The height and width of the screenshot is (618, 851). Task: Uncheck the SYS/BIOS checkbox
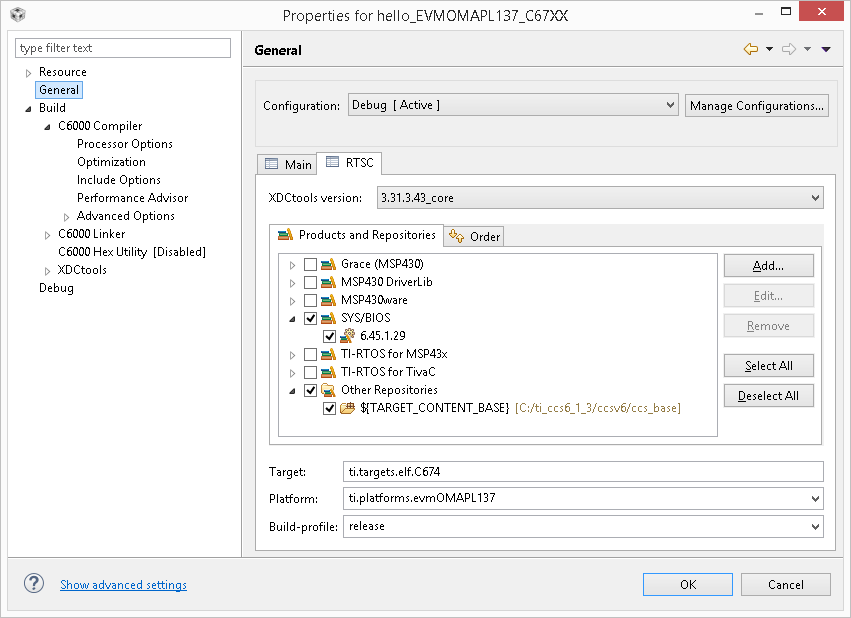[x=310, y=318]
